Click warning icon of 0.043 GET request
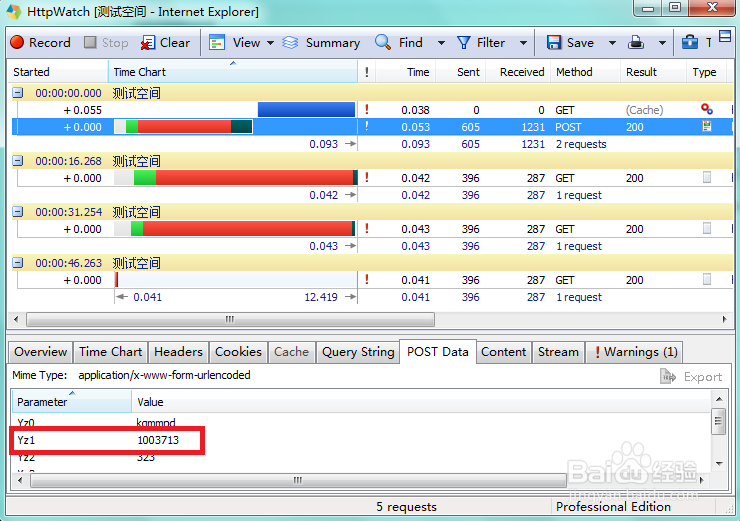 (367, 228)
